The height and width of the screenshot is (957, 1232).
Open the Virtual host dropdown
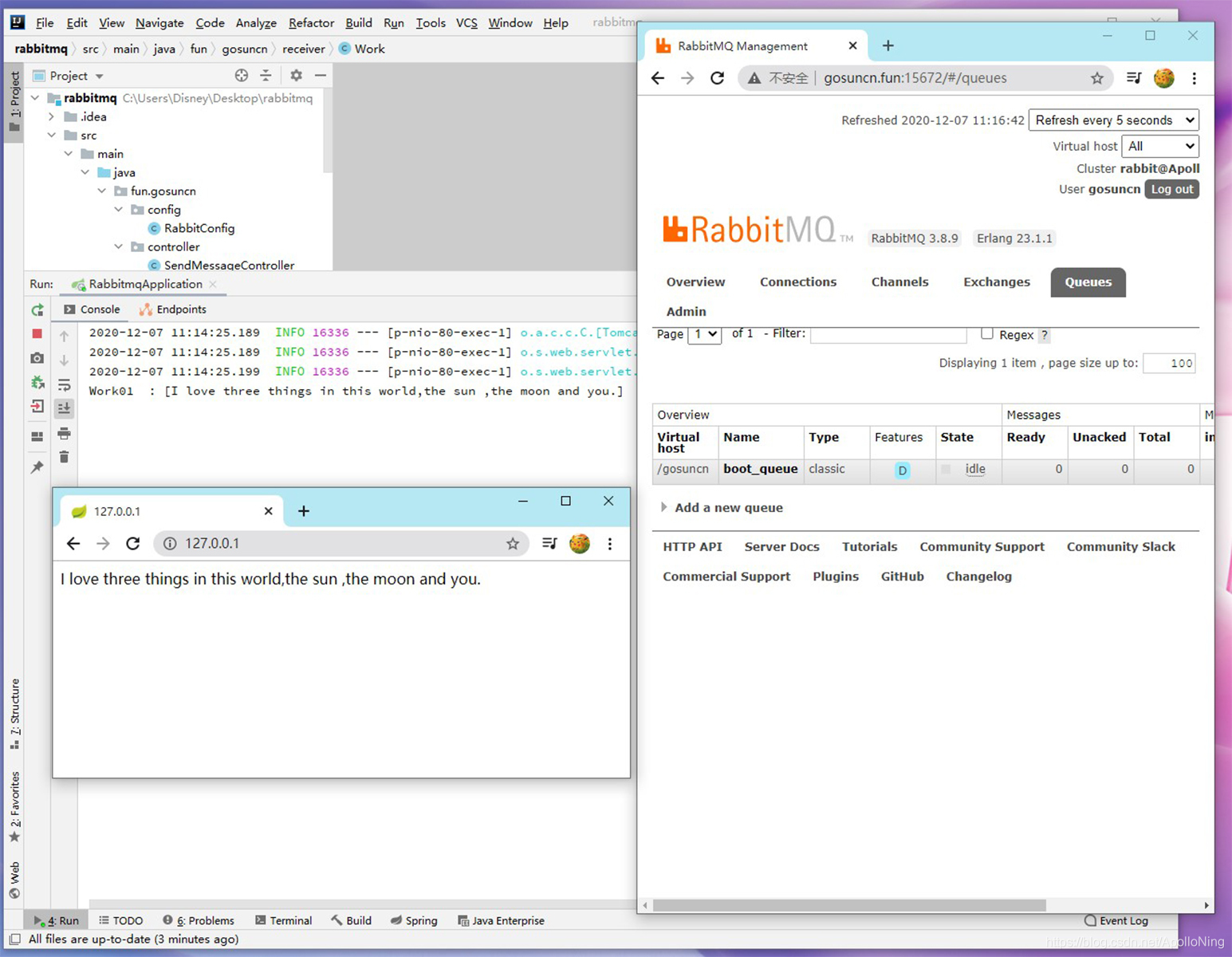click(1160, 146)
